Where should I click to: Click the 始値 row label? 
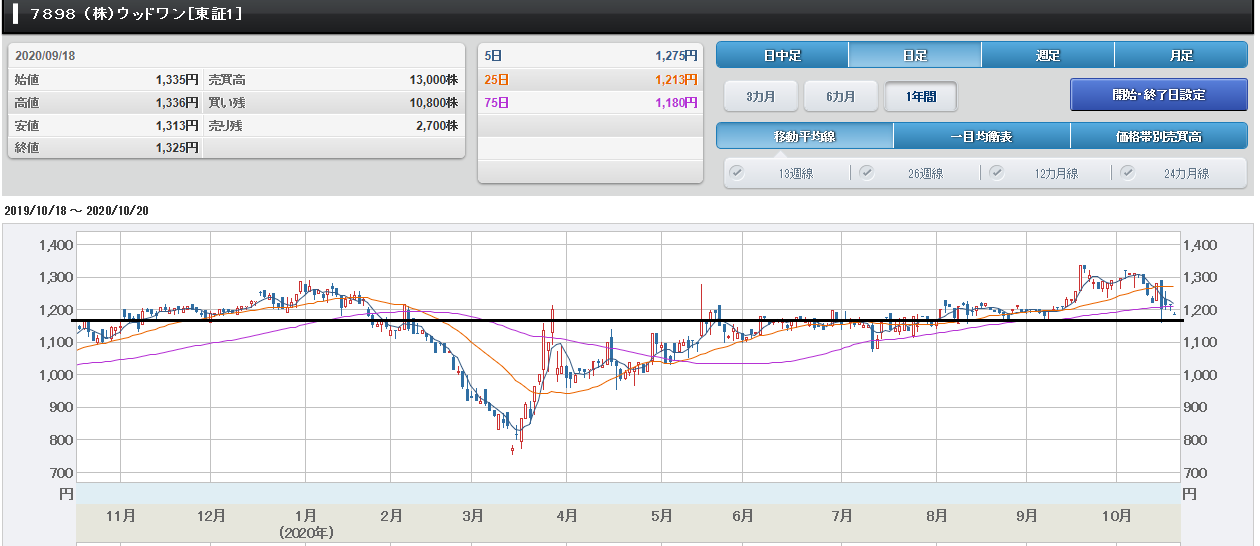(27, 79)
